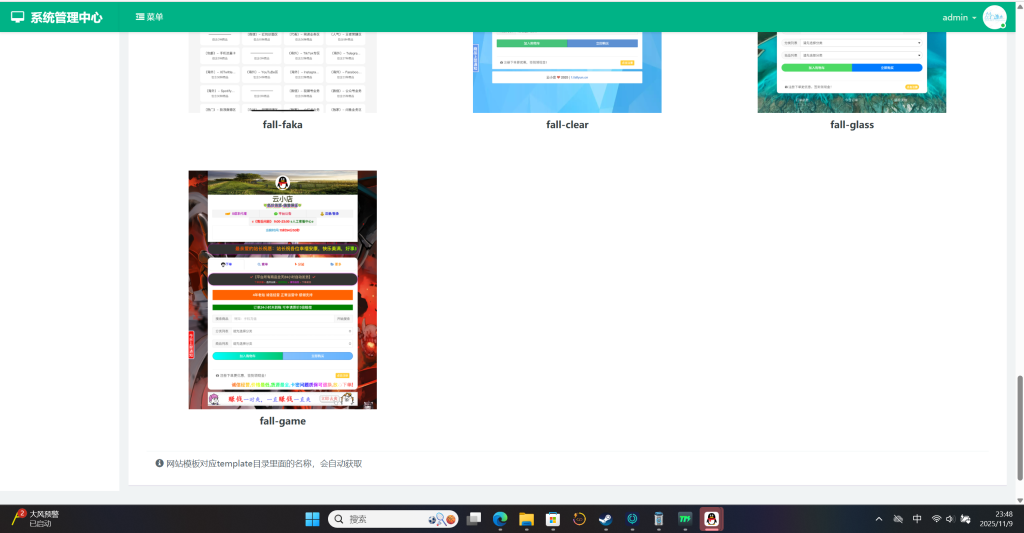
Task: Open Steam from taskbar
Action: pos(605,519)
